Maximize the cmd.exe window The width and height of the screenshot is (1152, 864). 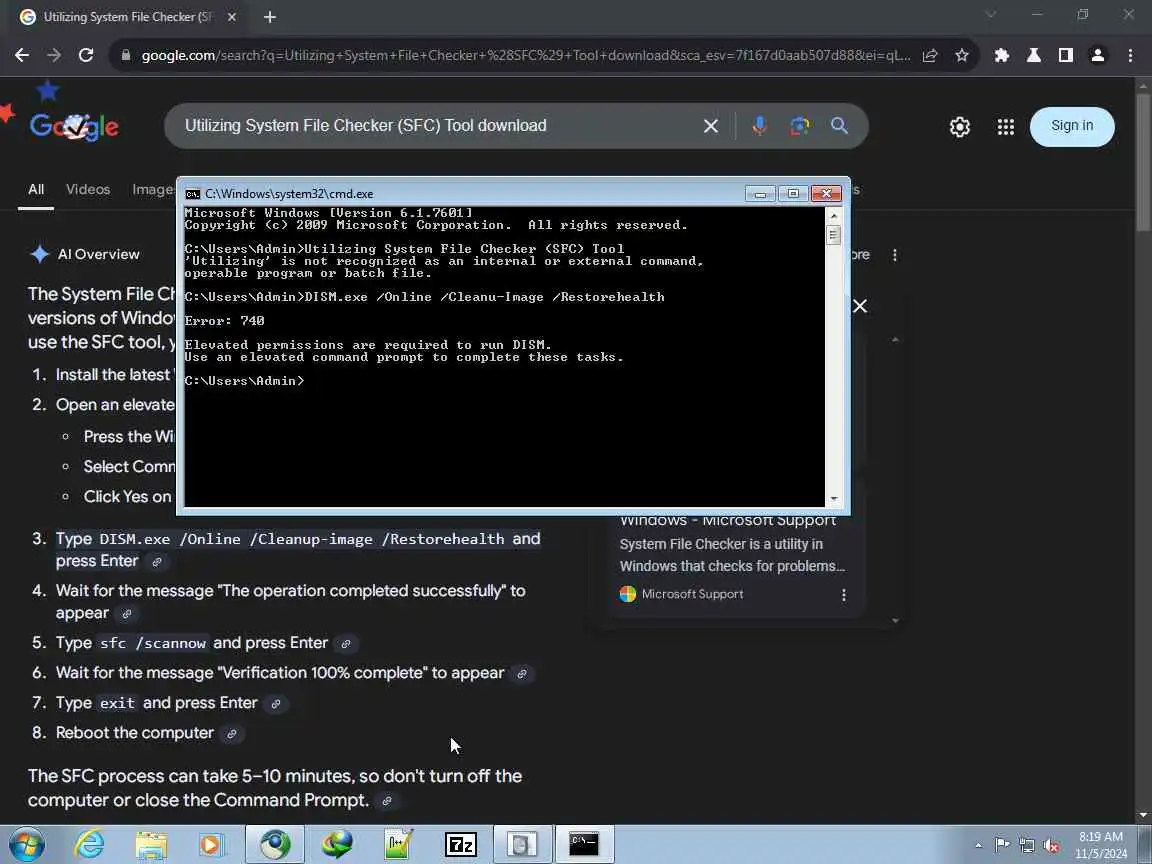pyautogui.click(x=793, y=193)
